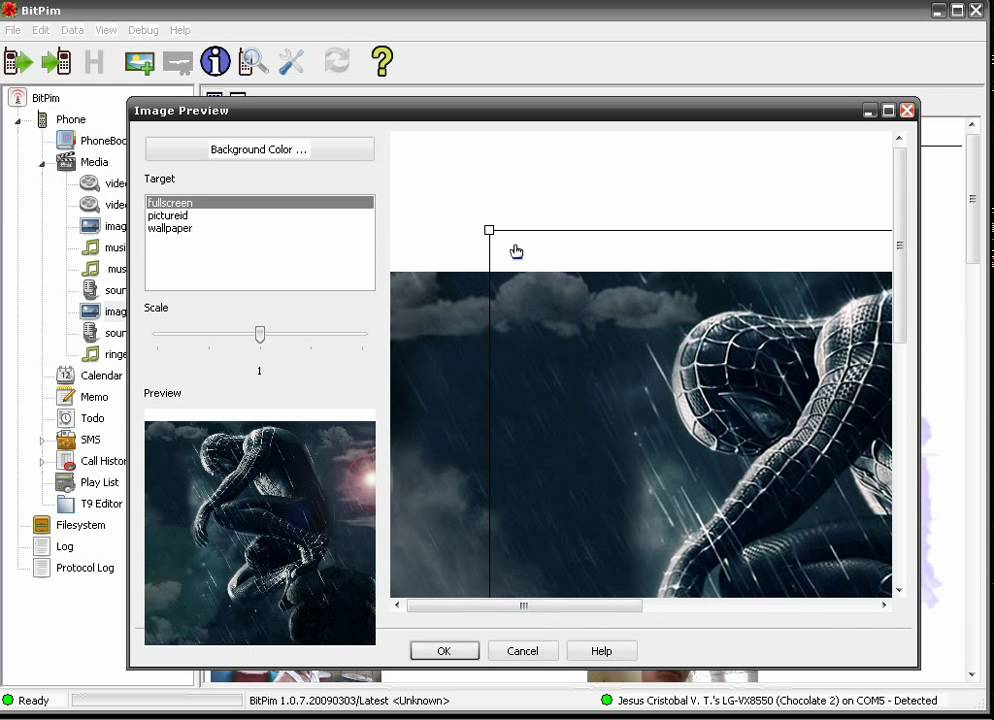This screenshot has width=994, height=720.
Task: Open the View menu
Action: [106, 30]
